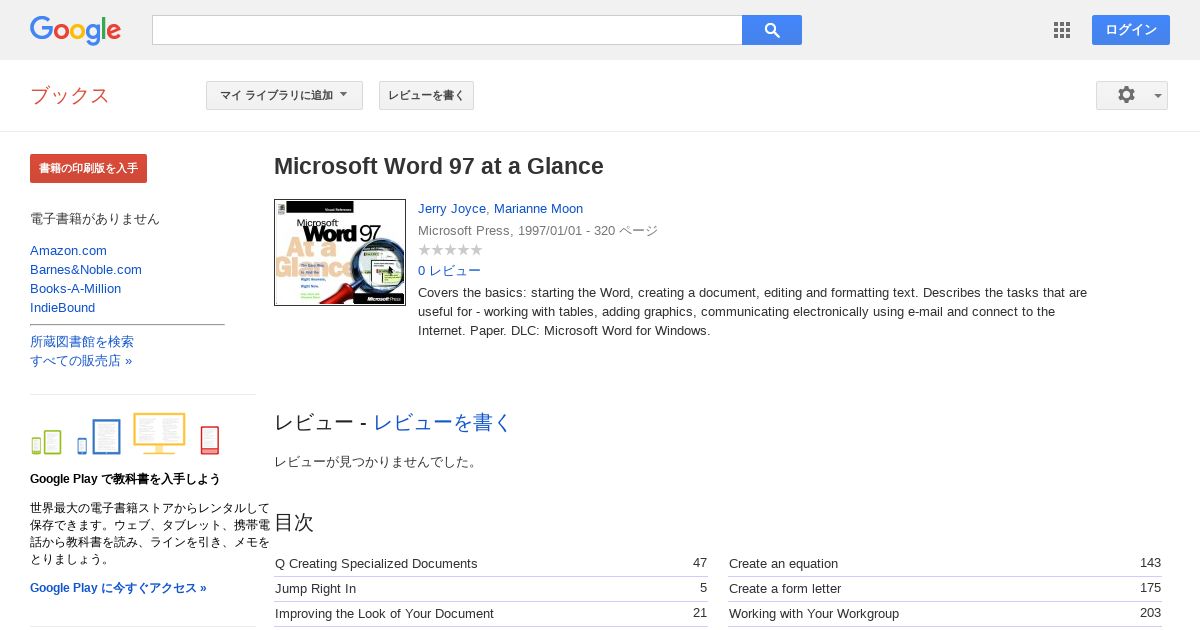The height and width of the screenshot is (630, 1200).
Task: Open the Word 97 book cover thumbnail
Action: pyautogui.click(x=340, y=252)
